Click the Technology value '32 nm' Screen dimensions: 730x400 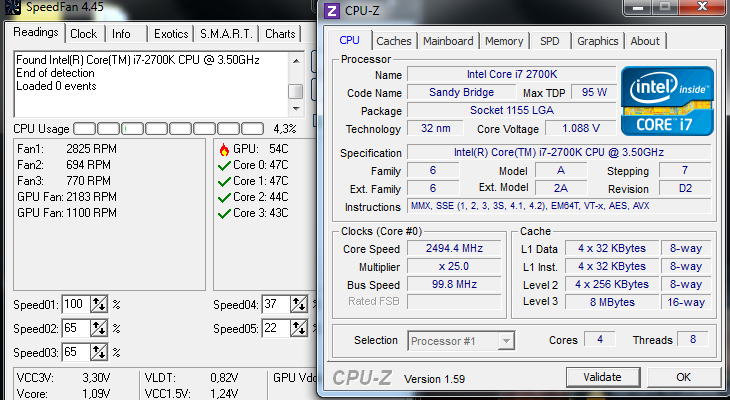click(x=435, y=129)
